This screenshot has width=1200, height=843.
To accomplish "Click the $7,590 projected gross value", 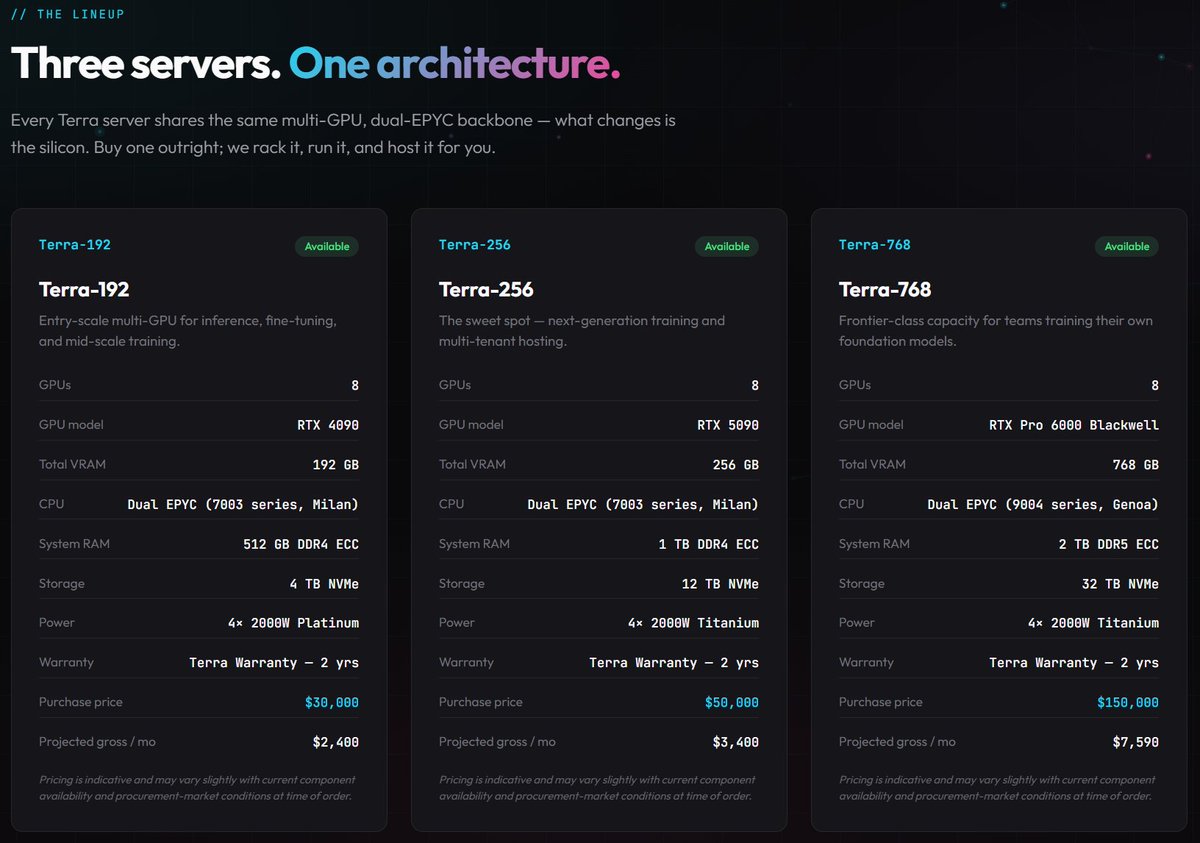I will (1136, 742).
